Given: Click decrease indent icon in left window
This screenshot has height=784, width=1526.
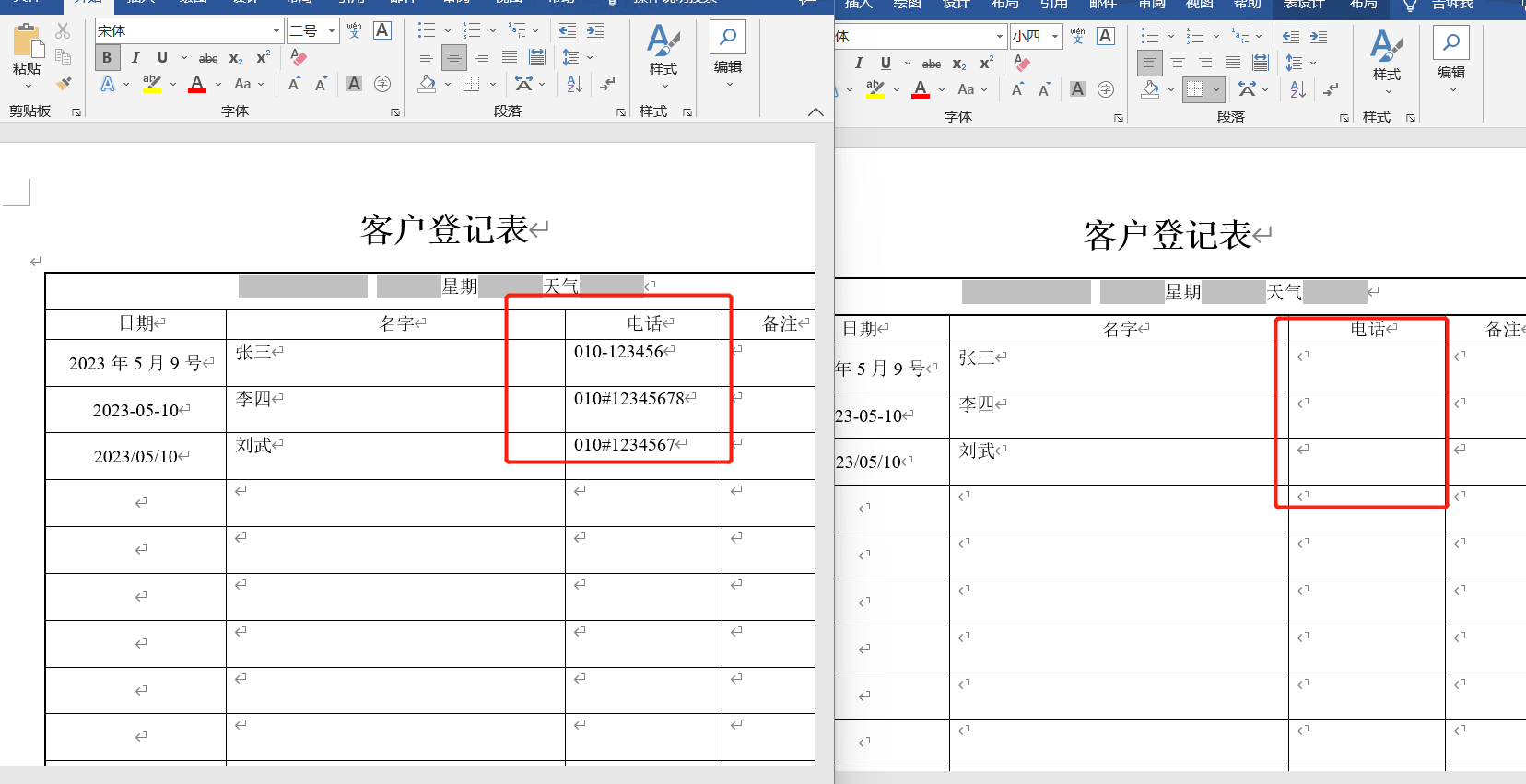Looking at the screenshot, I should pos(568,30).
